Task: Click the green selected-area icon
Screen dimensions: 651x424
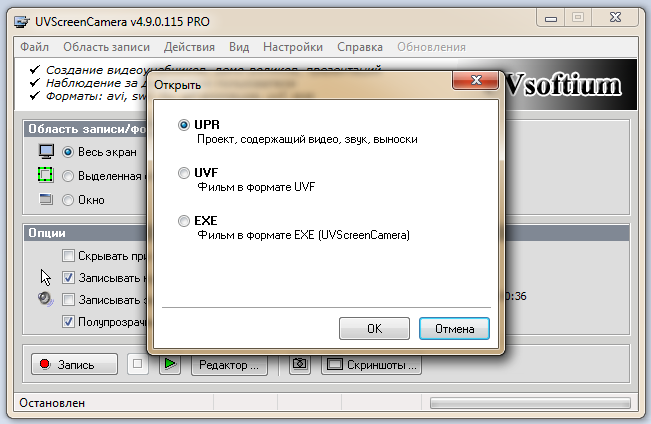Action: click(45, 174)
